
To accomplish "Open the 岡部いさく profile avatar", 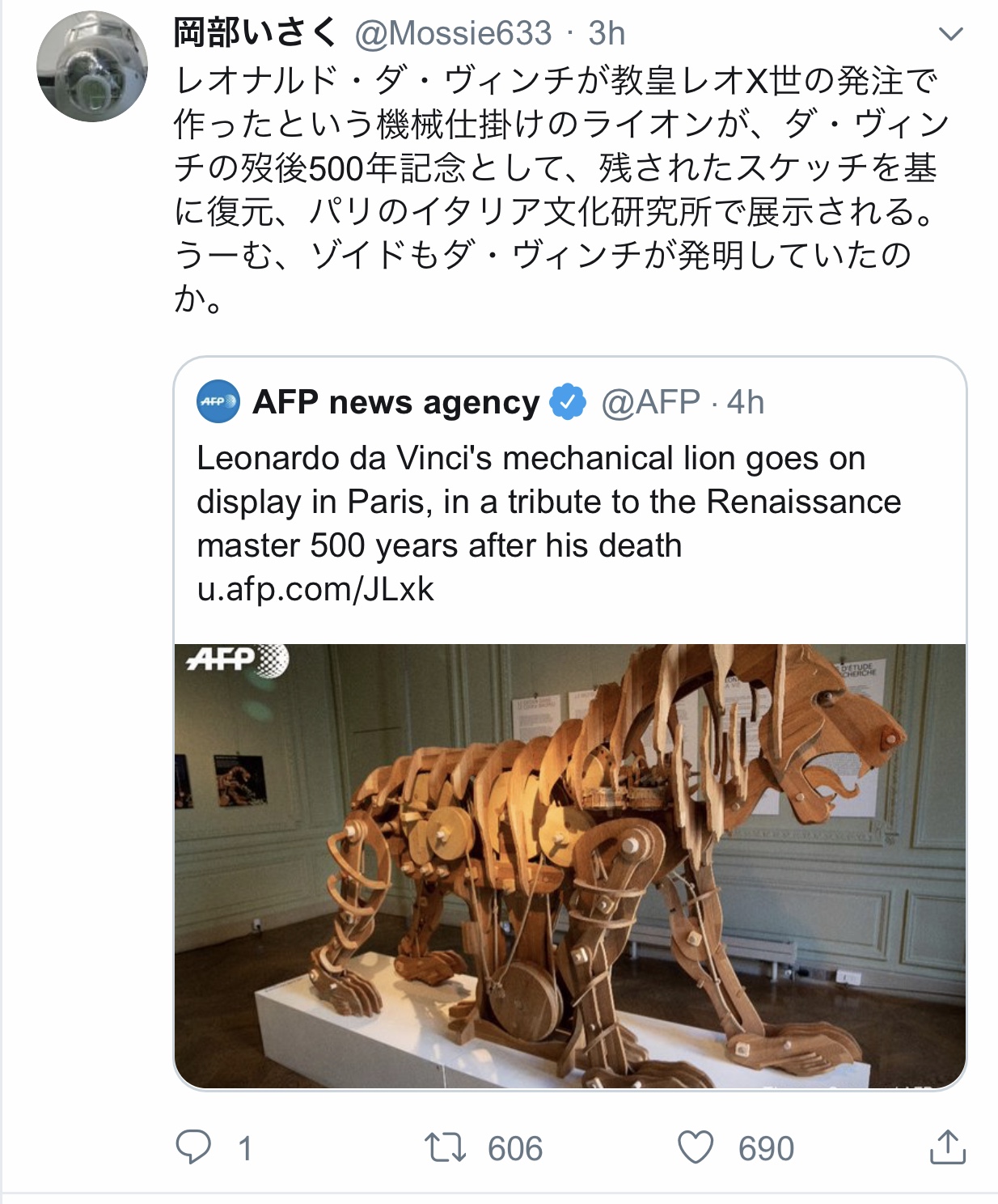I will tap(92, 67).
